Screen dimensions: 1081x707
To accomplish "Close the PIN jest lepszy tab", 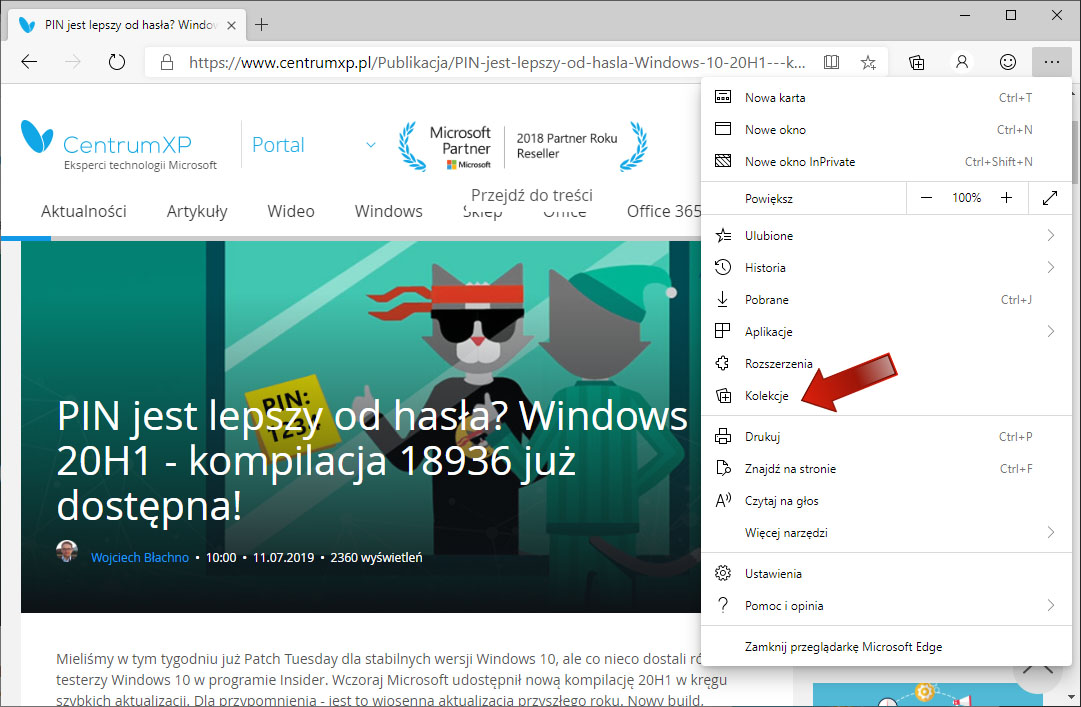I will click(x=232, y=25).
